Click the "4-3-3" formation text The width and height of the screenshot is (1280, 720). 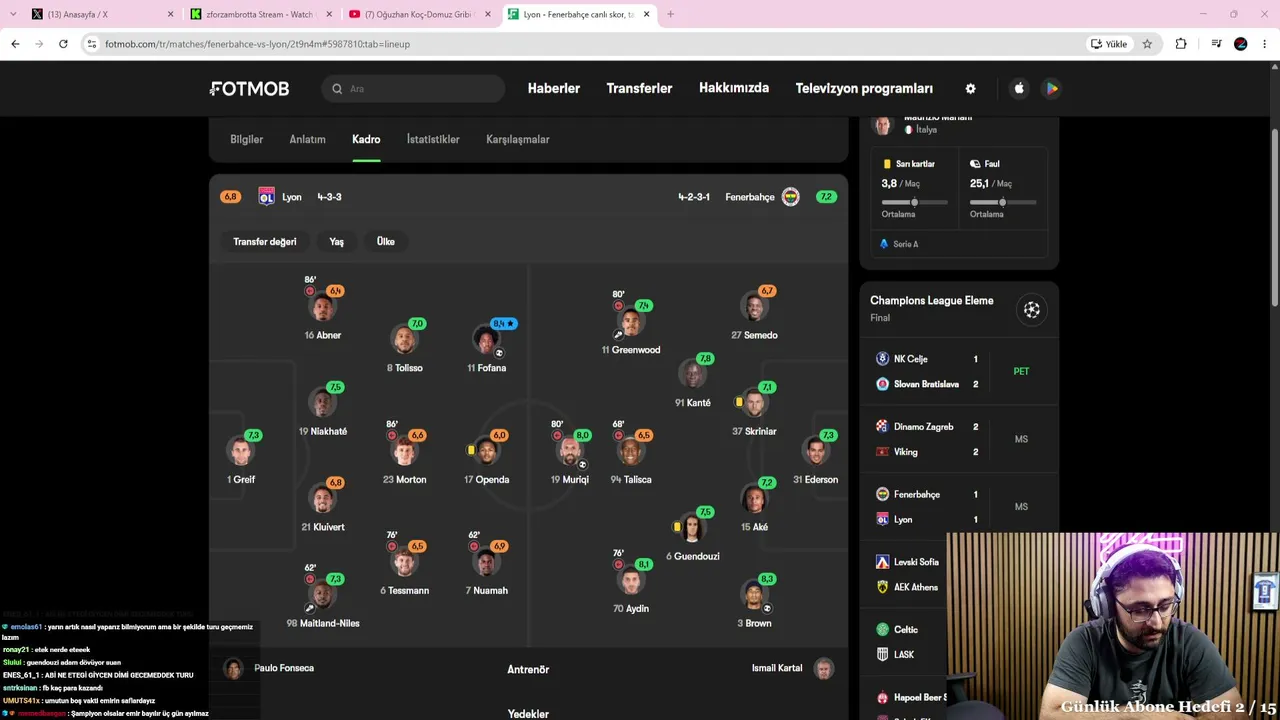329,197
